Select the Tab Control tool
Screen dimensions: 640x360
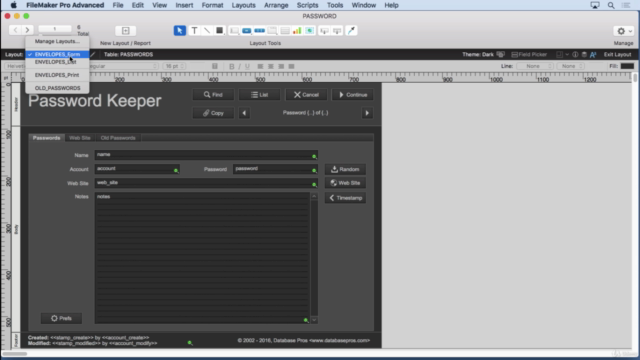pyautogui.click(x=272, y=31)
